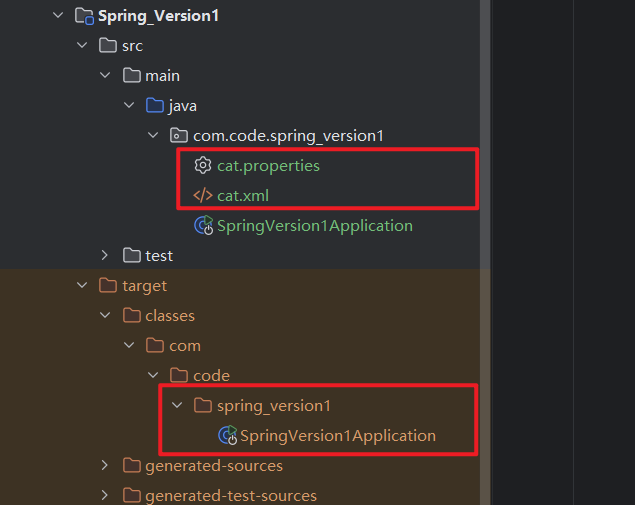
Task: Select the src folder label
Action: tap(132, 46)
